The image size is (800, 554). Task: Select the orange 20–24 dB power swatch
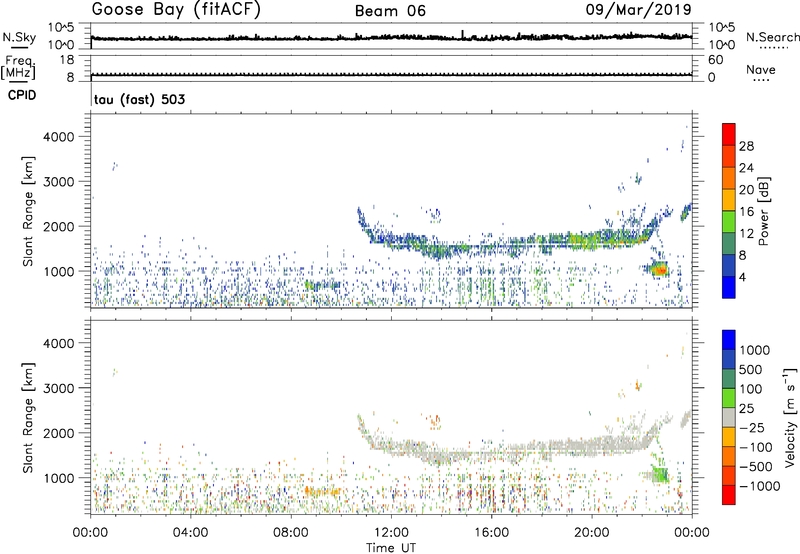(x=728, y=178)
